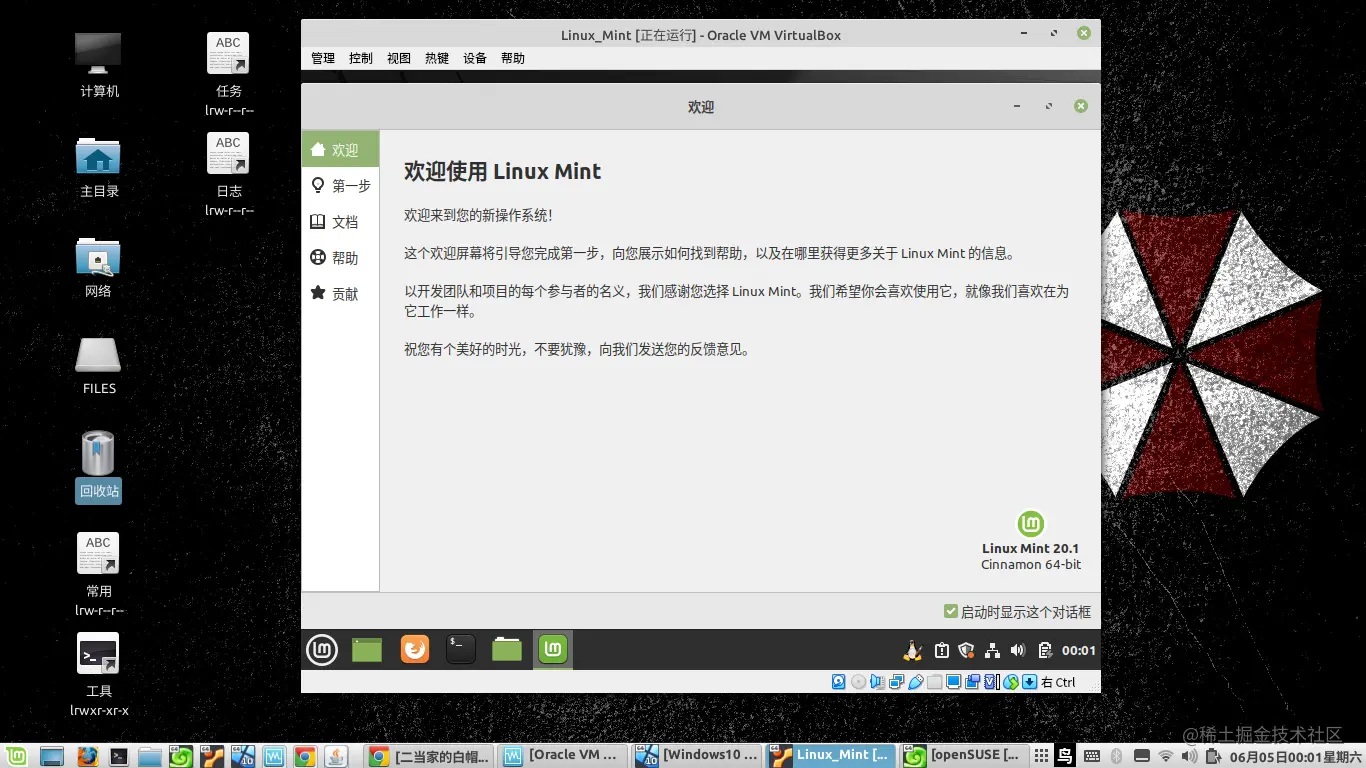Open the 计算机 desktop icon
This screenshot has width=1366, height=768.
98,55
